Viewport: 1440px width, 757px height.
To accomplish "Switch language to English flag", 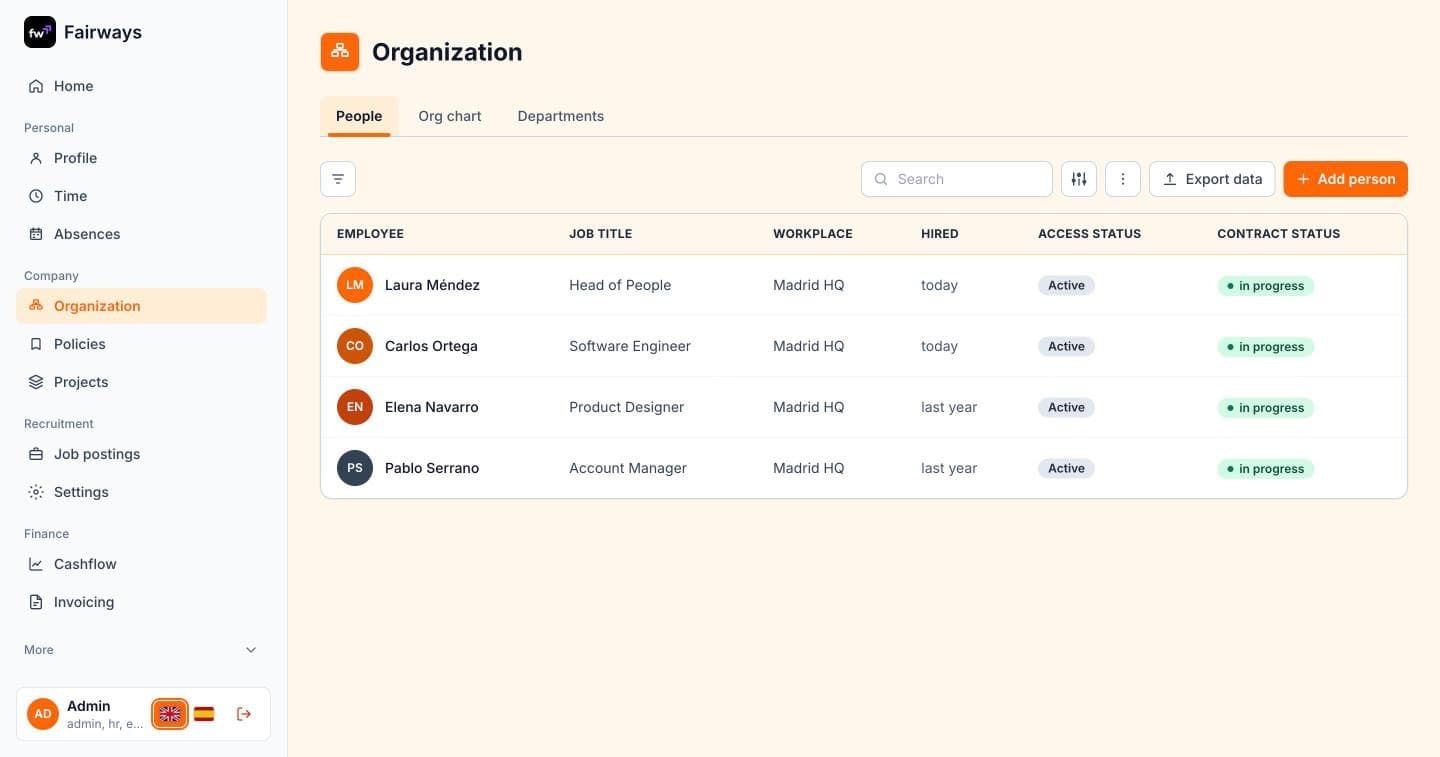I will (x=170, y=714).
